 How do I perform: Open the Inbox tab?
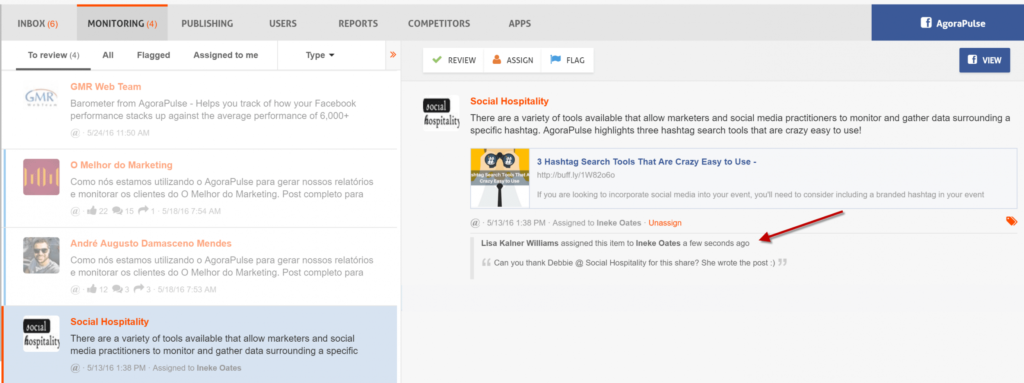[x=38, y=24]
